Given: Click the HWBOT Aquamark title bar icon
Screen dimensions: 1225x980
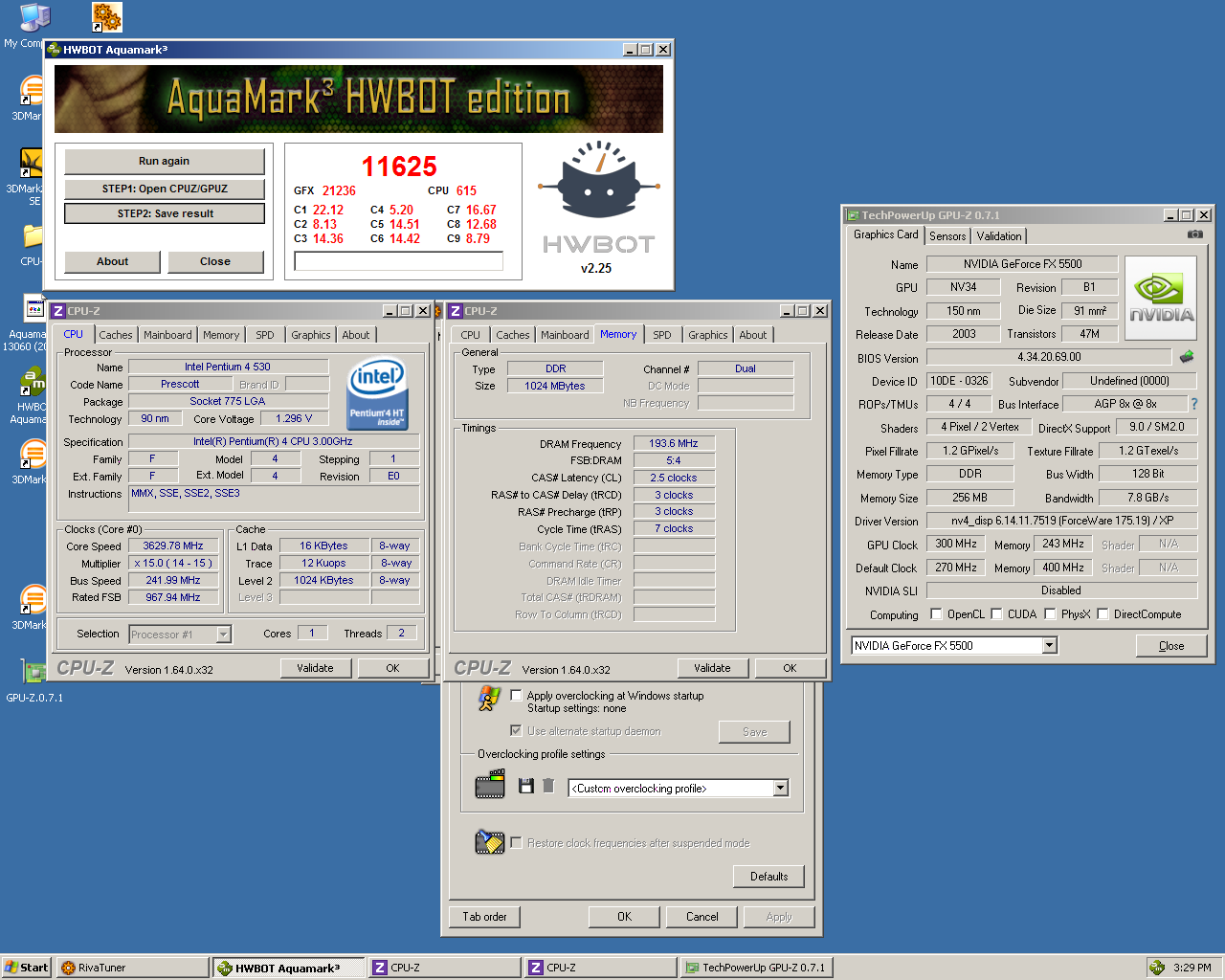Looking at the screenshot, I should [54, 50].
